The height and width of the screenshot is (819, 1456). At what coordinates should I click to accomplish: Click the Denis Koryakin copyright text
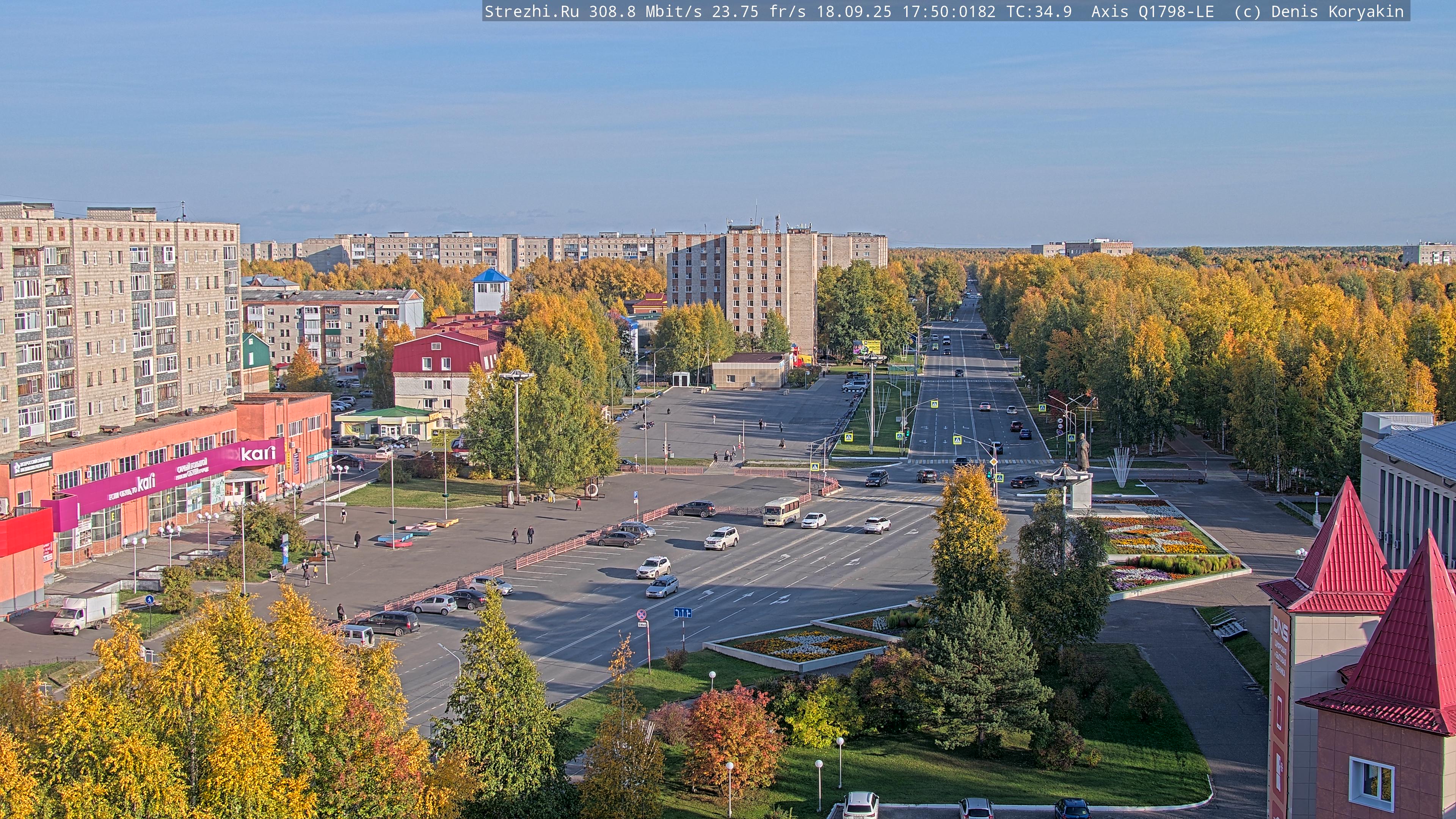[x=1337, y=11]
